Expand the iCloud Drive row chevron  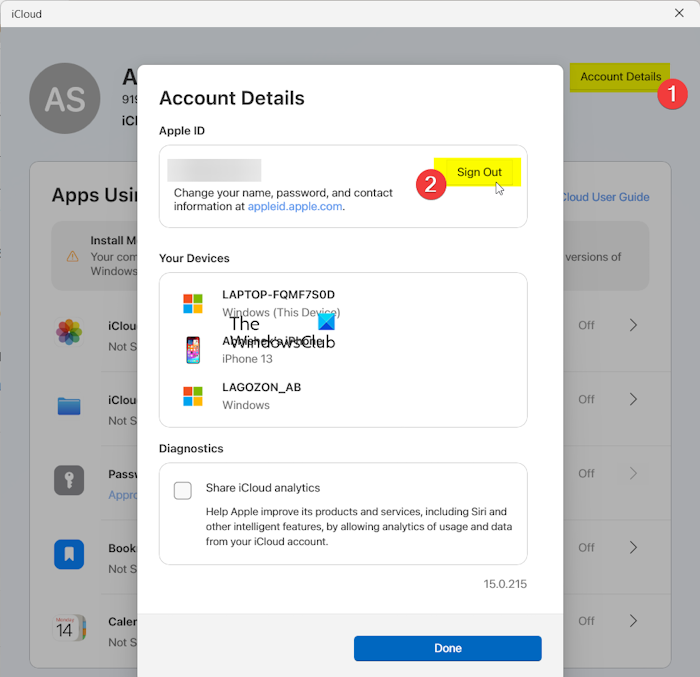tap(633, 399)
